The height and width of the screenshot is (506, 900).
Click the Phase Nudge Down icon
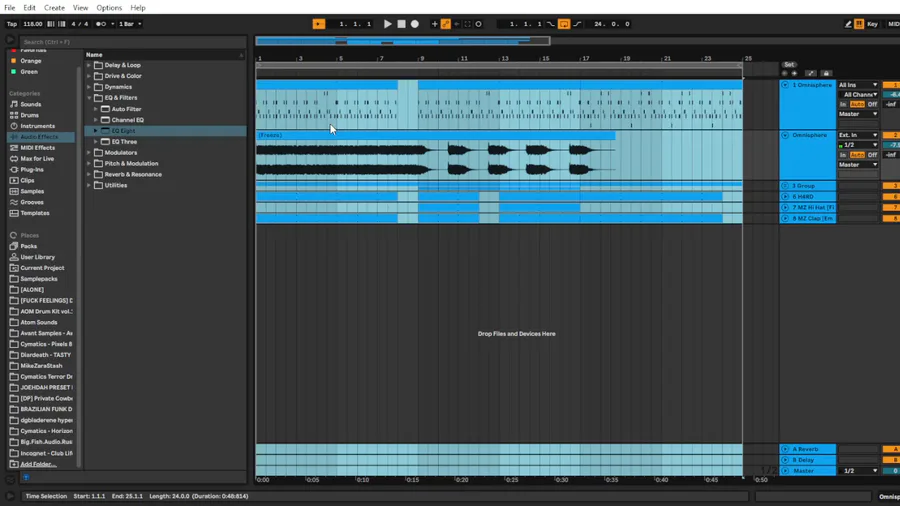pyautogui.click(x=51, y=24)
